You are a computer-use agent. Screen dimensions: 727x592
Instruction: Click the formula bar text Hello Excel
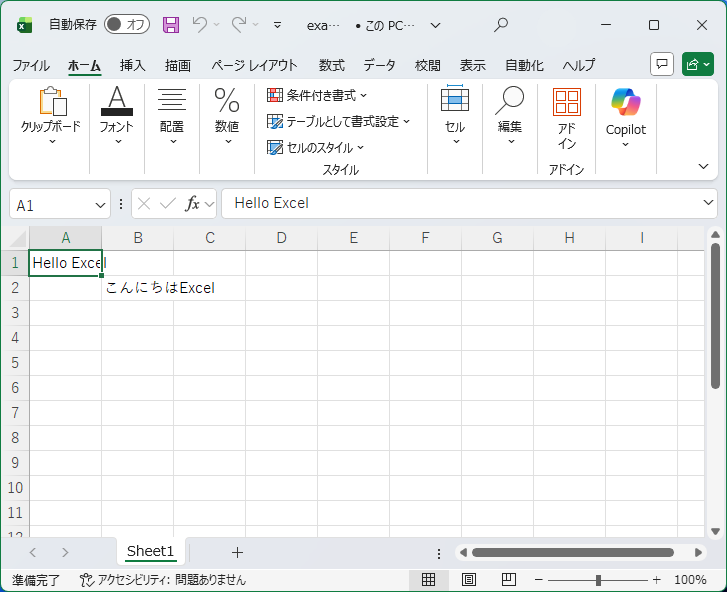click(272, 203)
